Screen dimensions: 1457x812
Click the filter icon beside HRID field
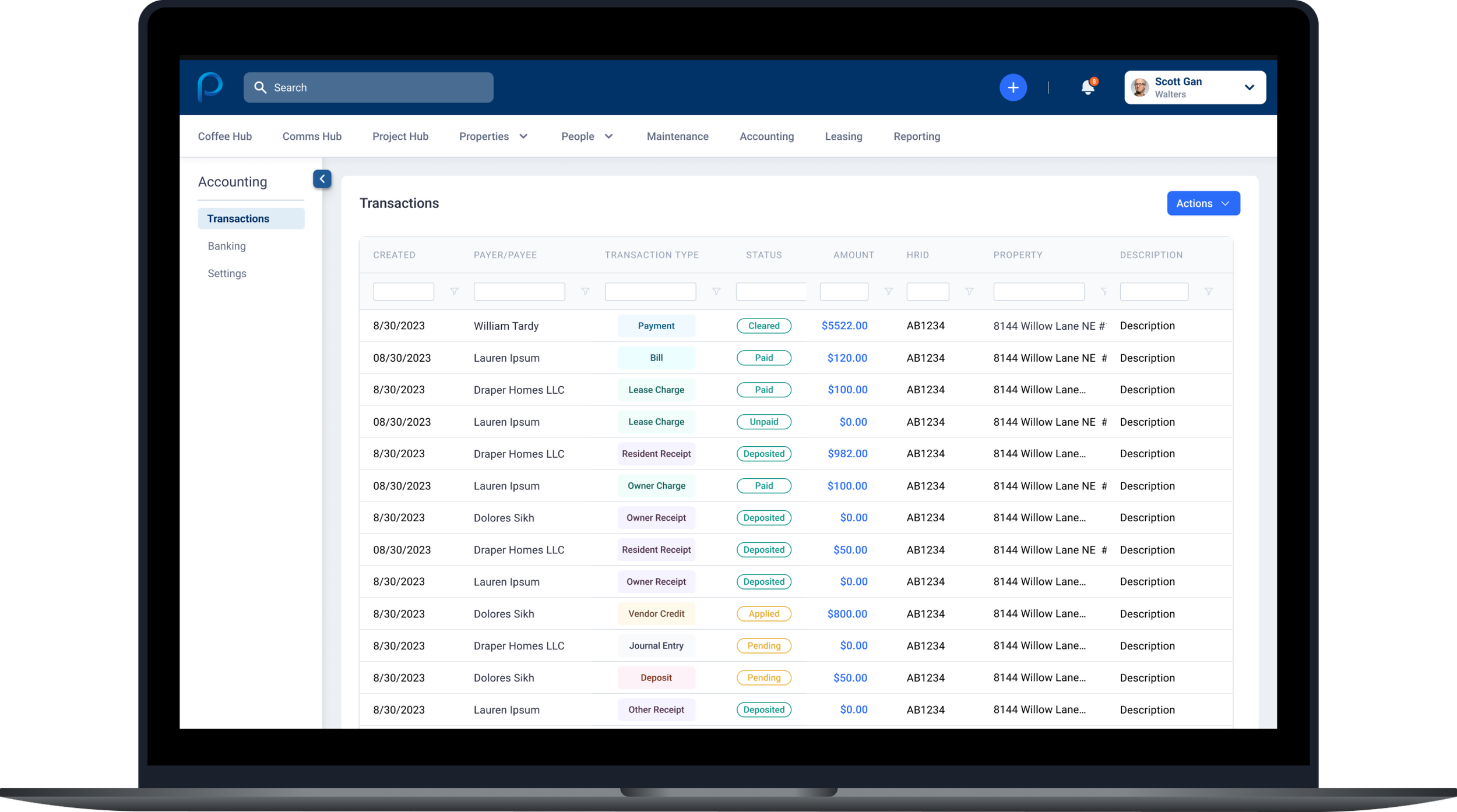pos(969,291)
